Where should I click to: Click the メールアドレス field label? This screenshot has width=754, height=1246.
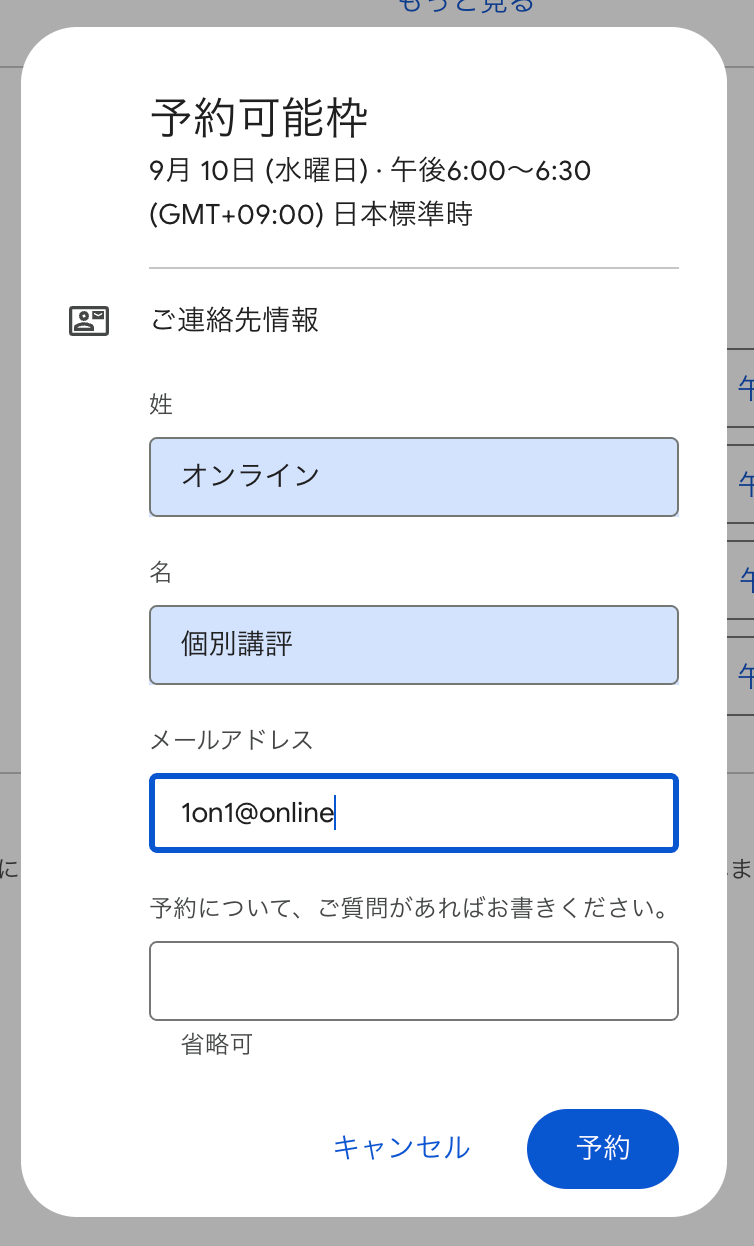(x=231, y=740)
